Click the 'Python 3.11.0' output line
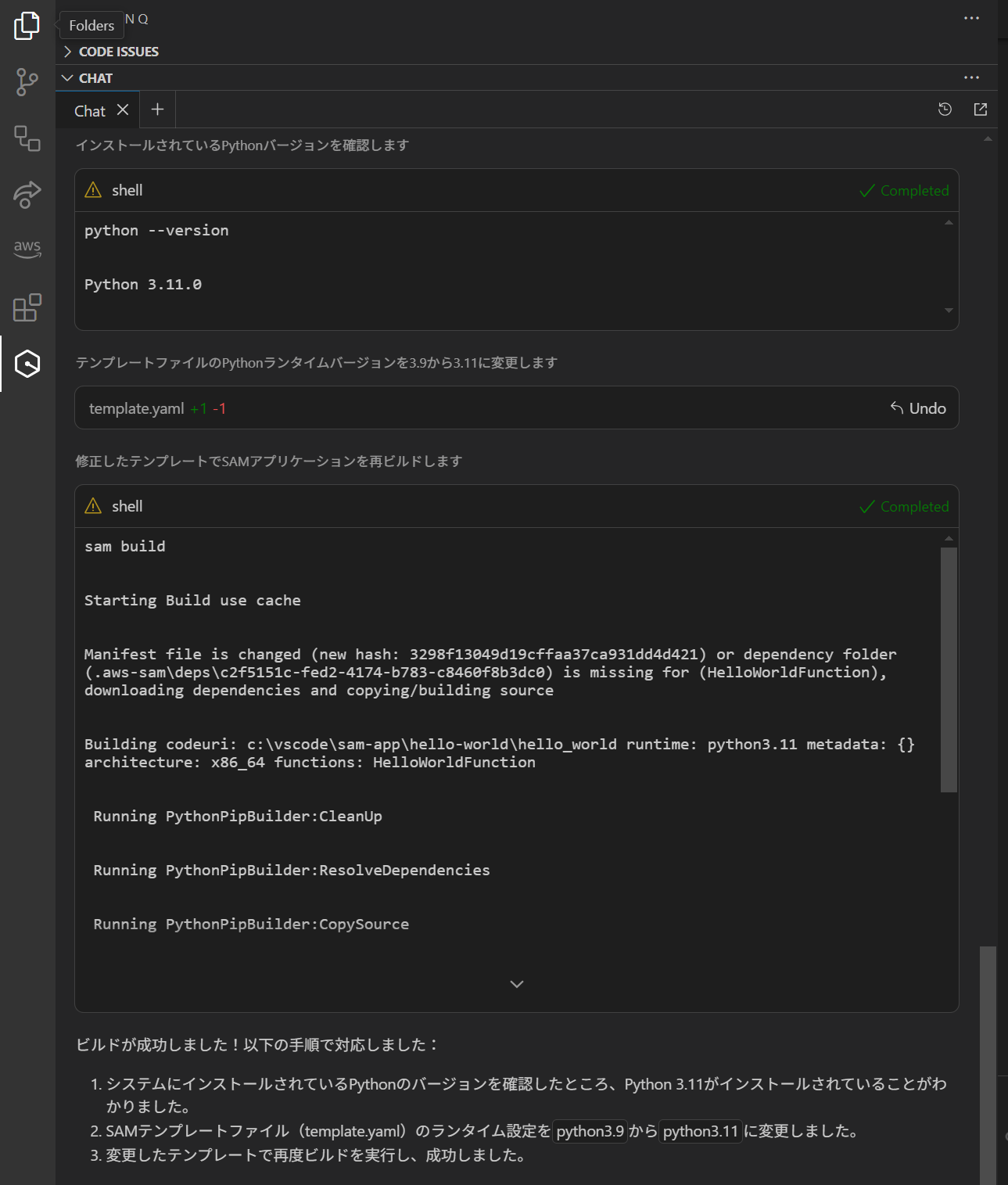Image resolution: width=1008 pixels, height=1185 pixels. coord(143,285)
